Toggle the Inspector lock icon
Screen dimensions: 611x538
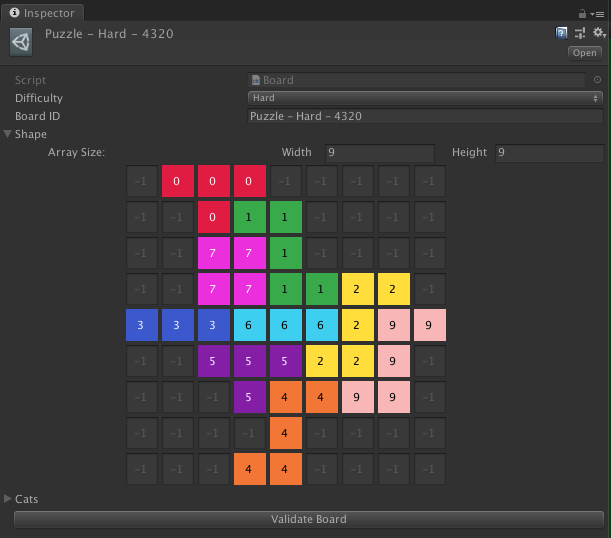pyautogui.click(x=582, y=13)
